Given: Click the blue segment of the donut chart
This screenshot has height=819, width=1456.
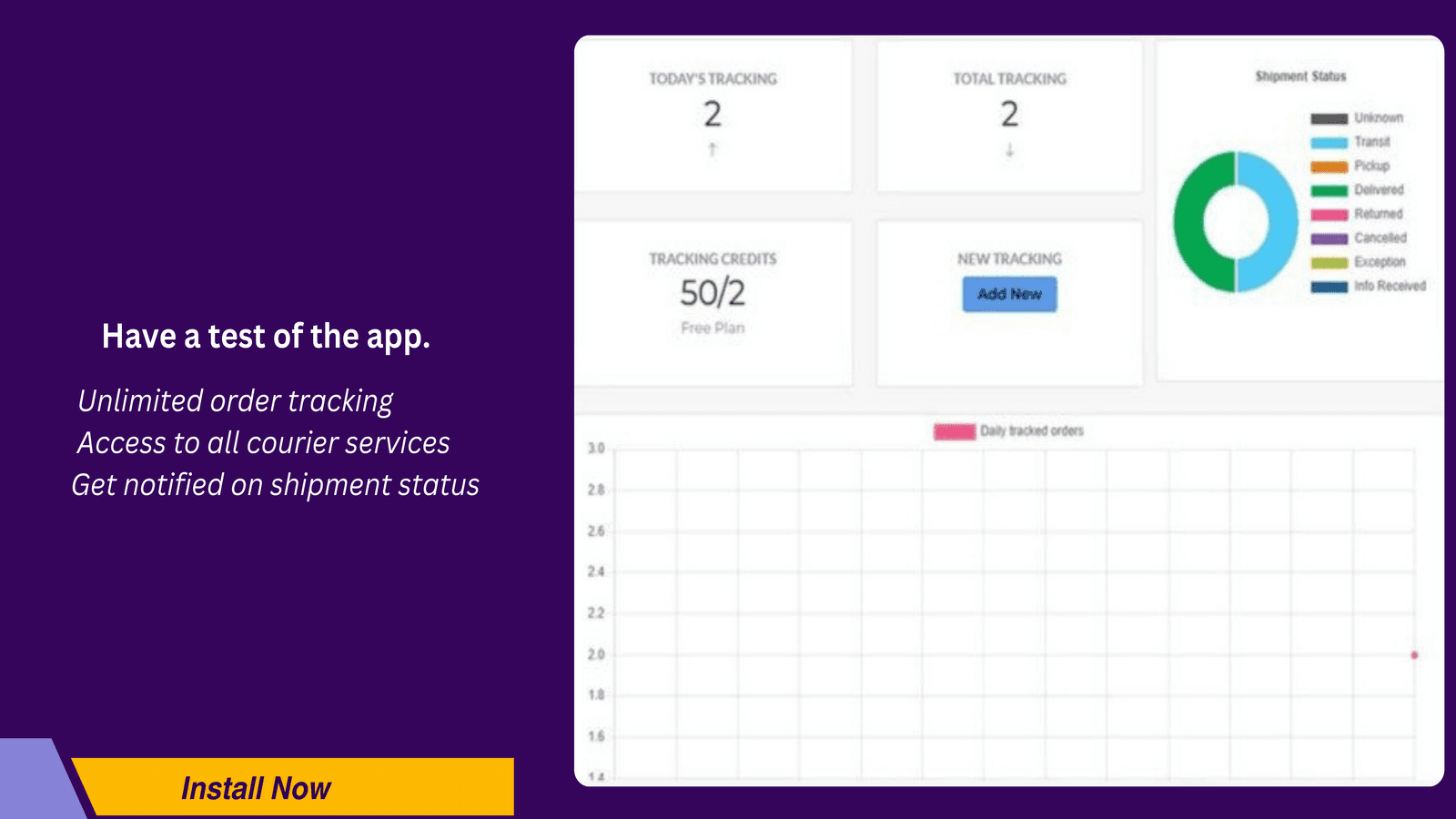Looking at the screenshot, I should coord(1277,222).
